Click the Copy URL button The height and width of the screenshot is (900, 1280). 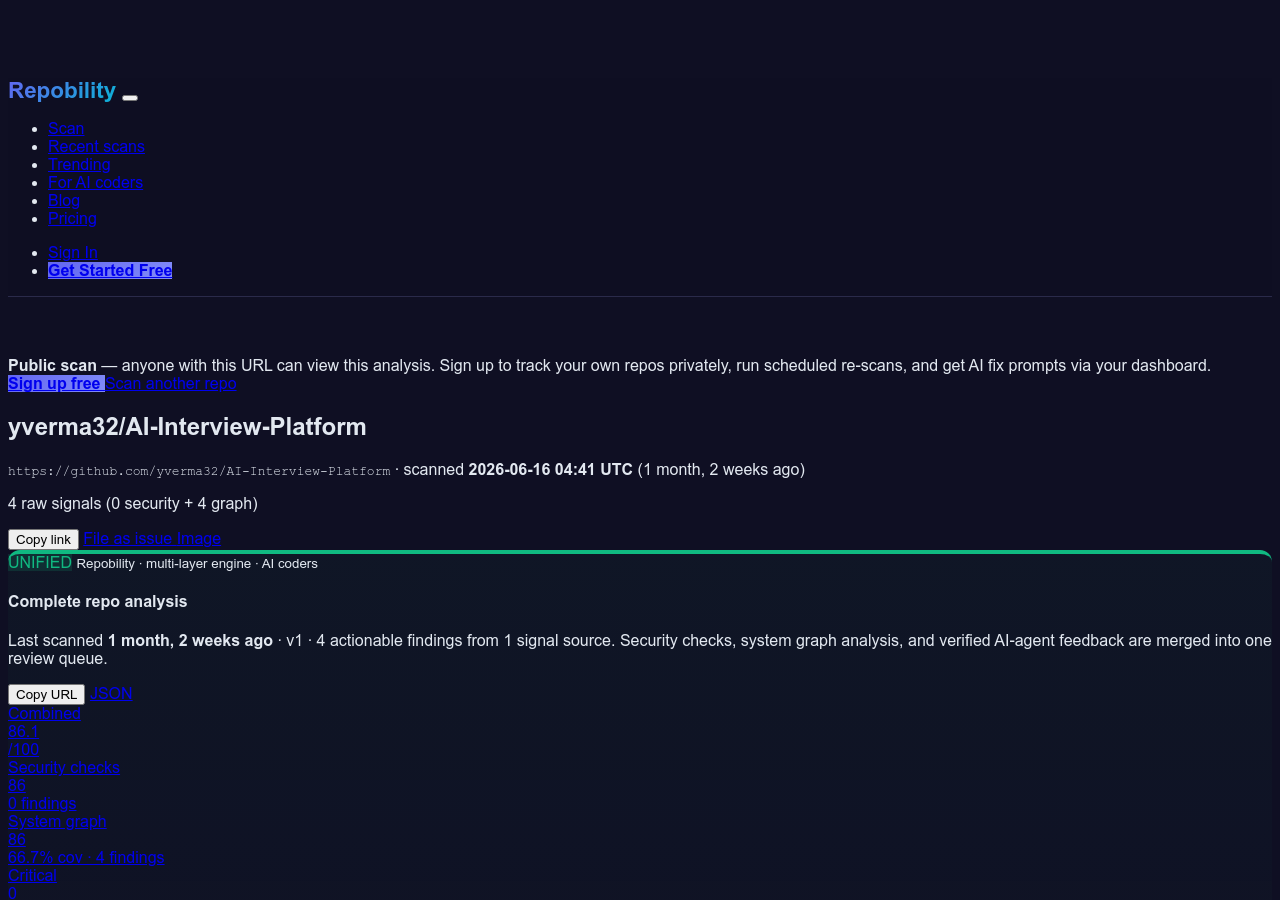pyautogui.click(x=46, y=694)
